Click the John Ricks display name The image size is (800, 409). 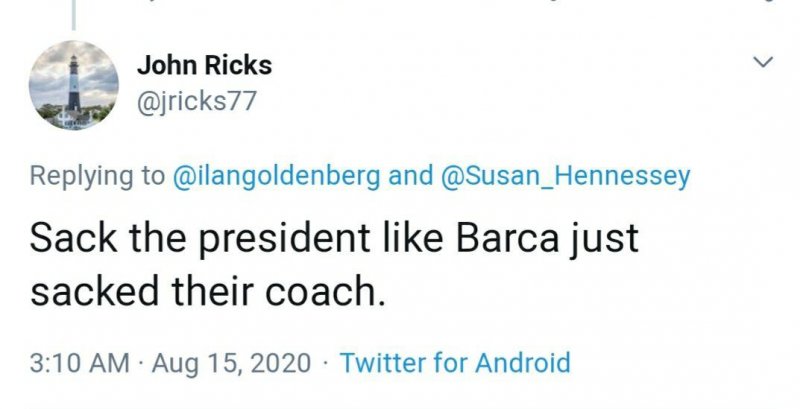coord(203,66)
